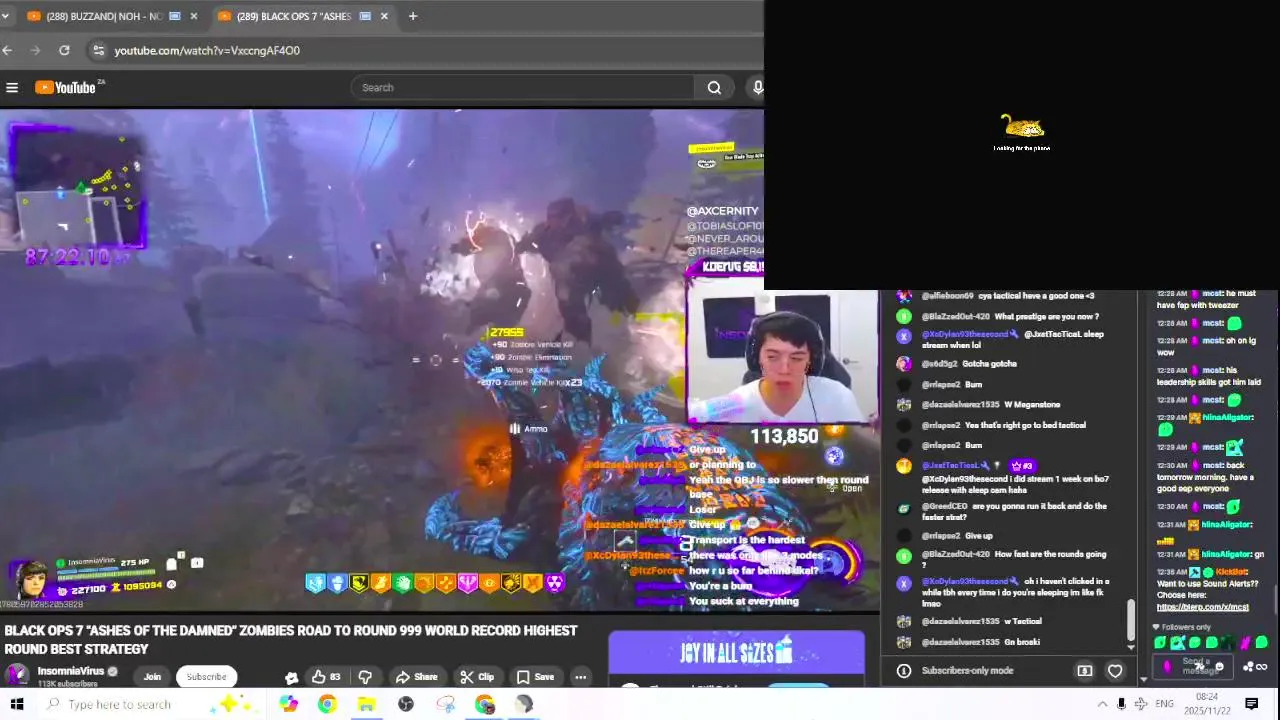Close the BUZZAND| NOH tab
Image resolution: width=1280 pixels, height=720 pixels.
(193, 16)
